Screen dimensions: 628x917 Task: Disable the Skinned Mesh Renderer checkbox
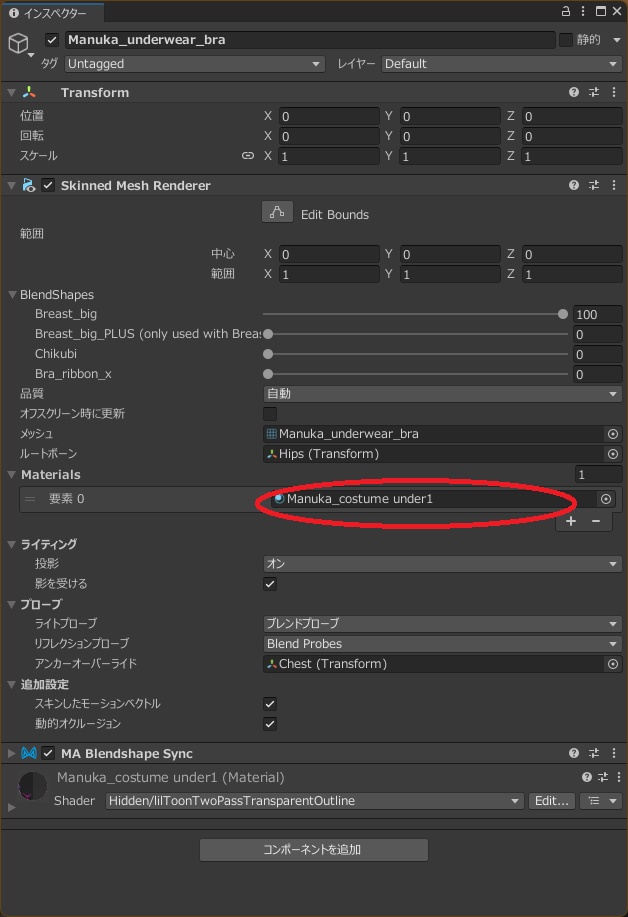(x=48, y=185)
